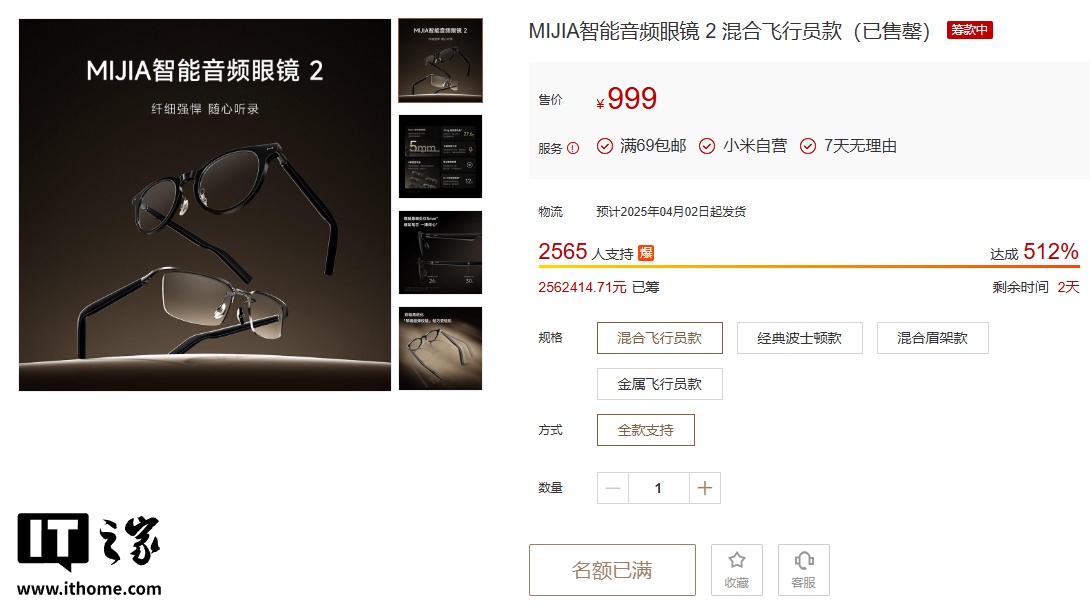This screenshot has height=610, width=1092.
Task: Select the 金属飞行员款 option
Action: click(660, 384)
